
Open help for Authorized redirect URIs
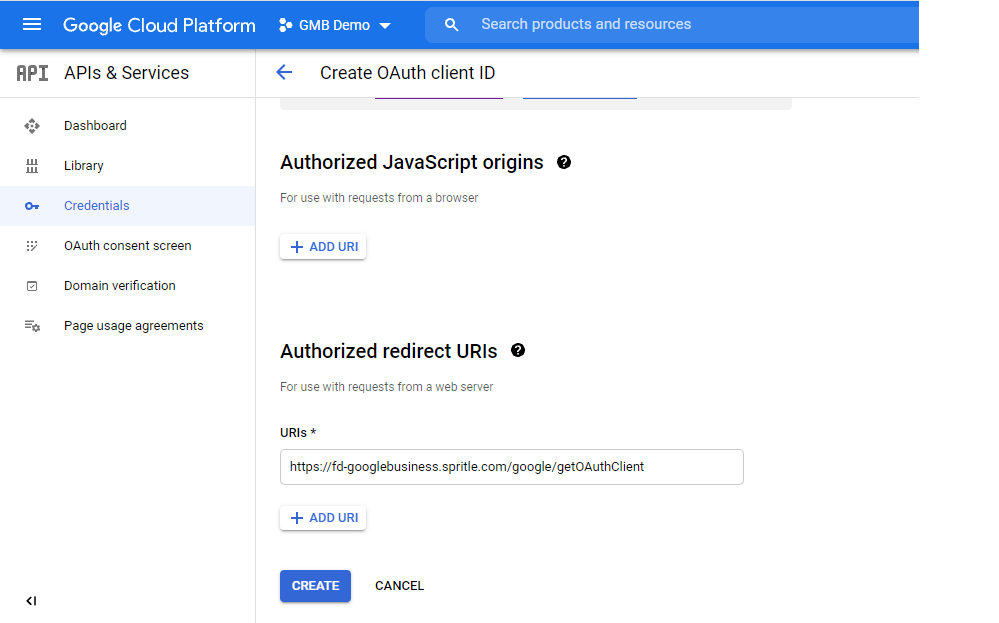click(518, 350)
